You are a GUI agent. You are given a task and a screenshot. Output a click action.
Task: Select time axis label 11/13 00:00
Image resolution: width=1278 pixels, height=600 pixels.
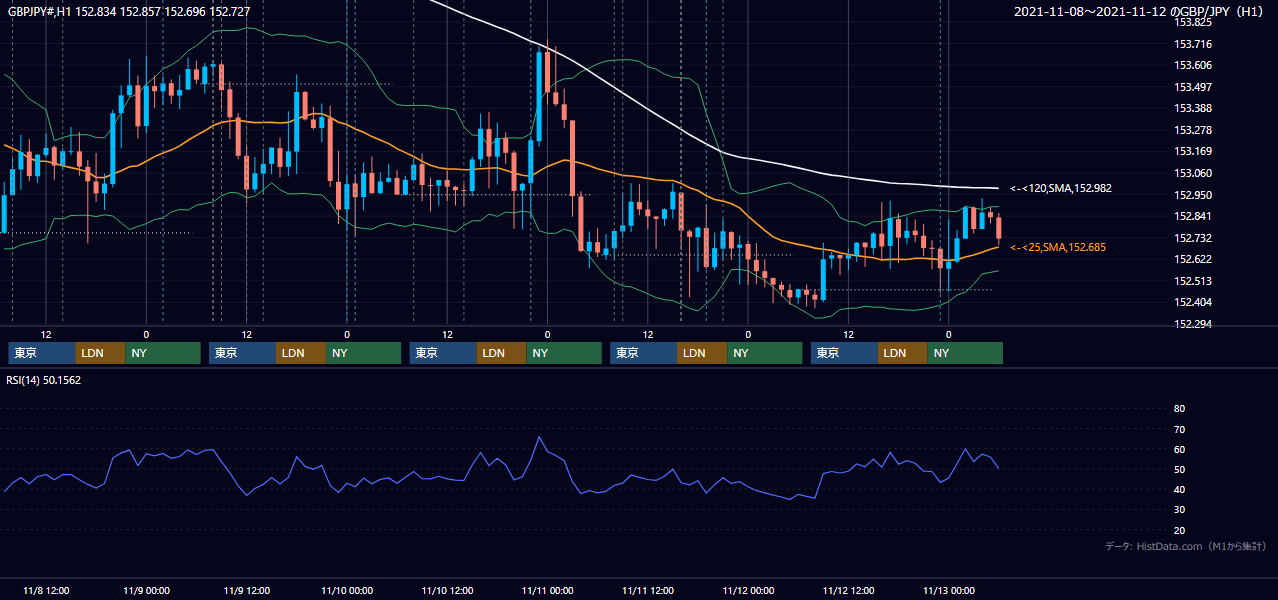tap(948, 590)
